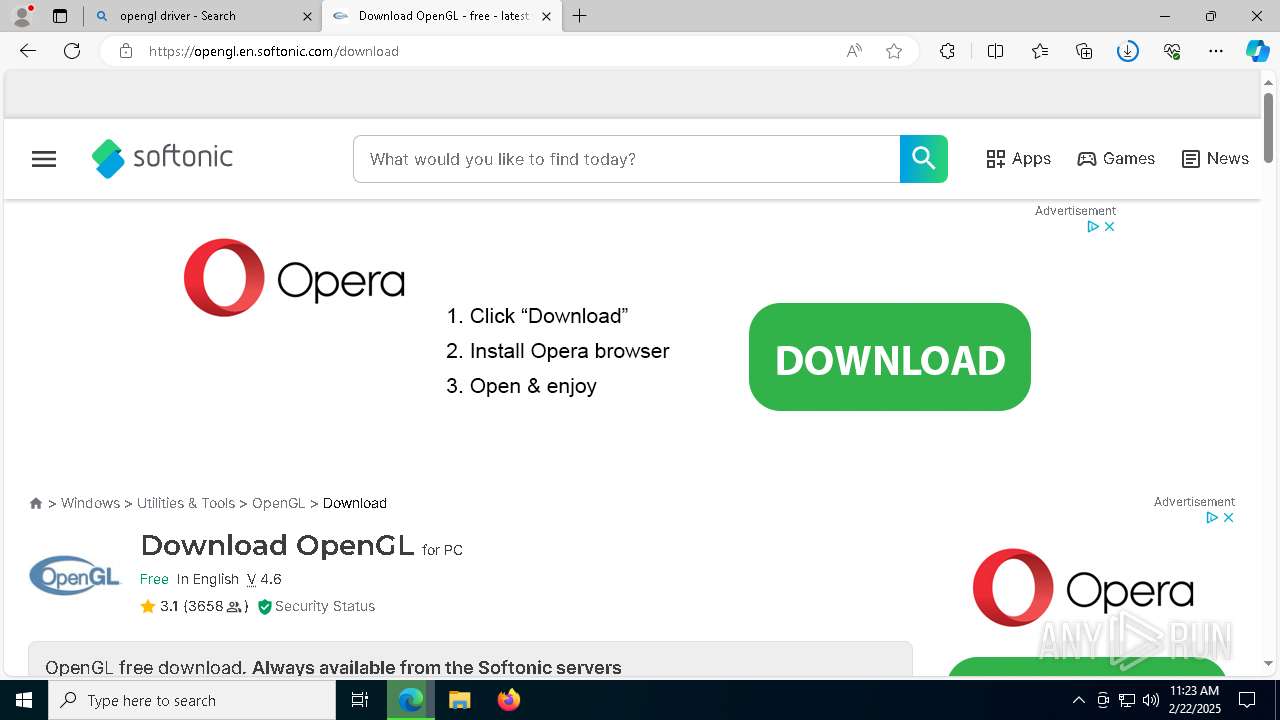Open the volume control icon
The width and height of the screenshot is (1280, 720).
(1150, 700)
